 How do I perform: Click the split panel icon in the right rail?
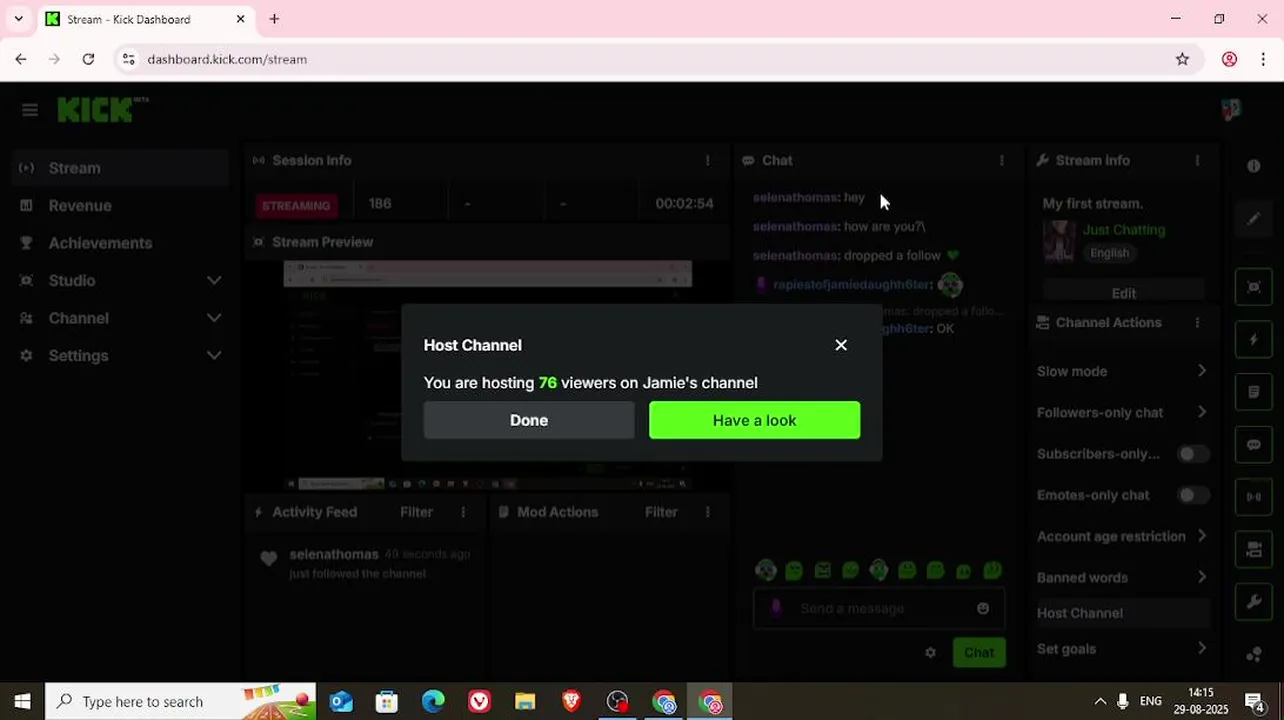click(1253, 497)
